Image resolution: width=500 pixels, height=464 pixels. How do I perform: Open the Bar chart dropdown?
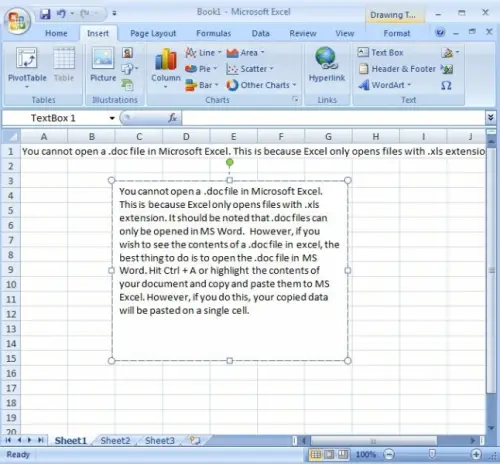click(202, 85)
